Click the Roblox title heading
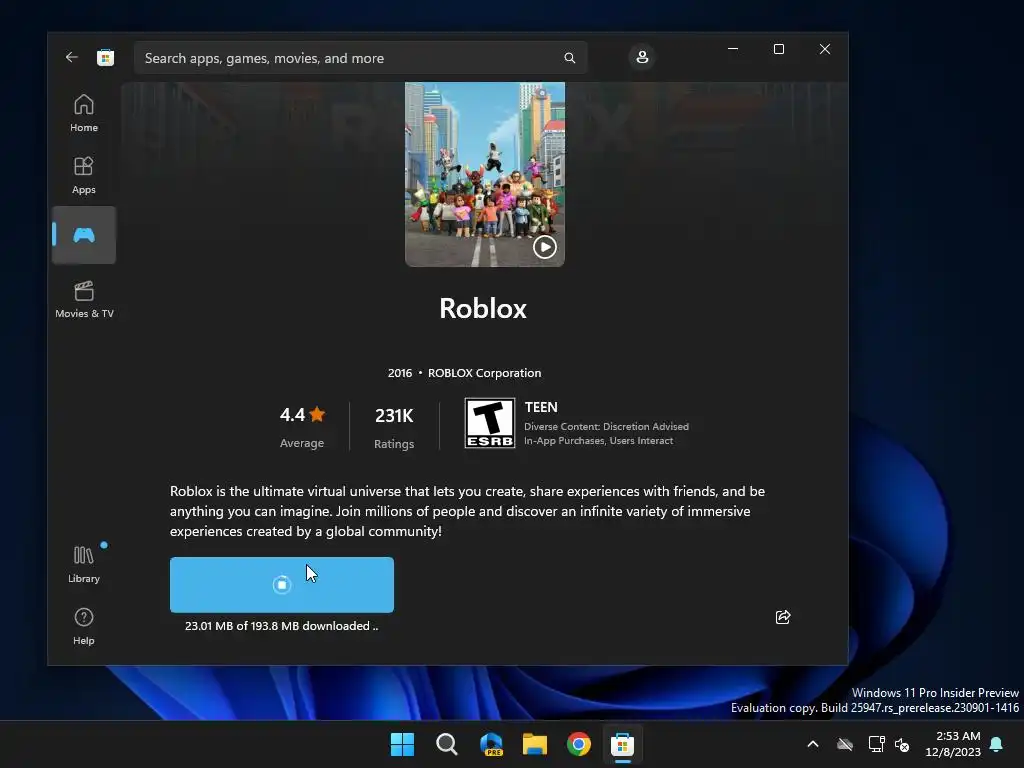The width and height of the screenshot is (1024, 768). [x=483, y=308]
